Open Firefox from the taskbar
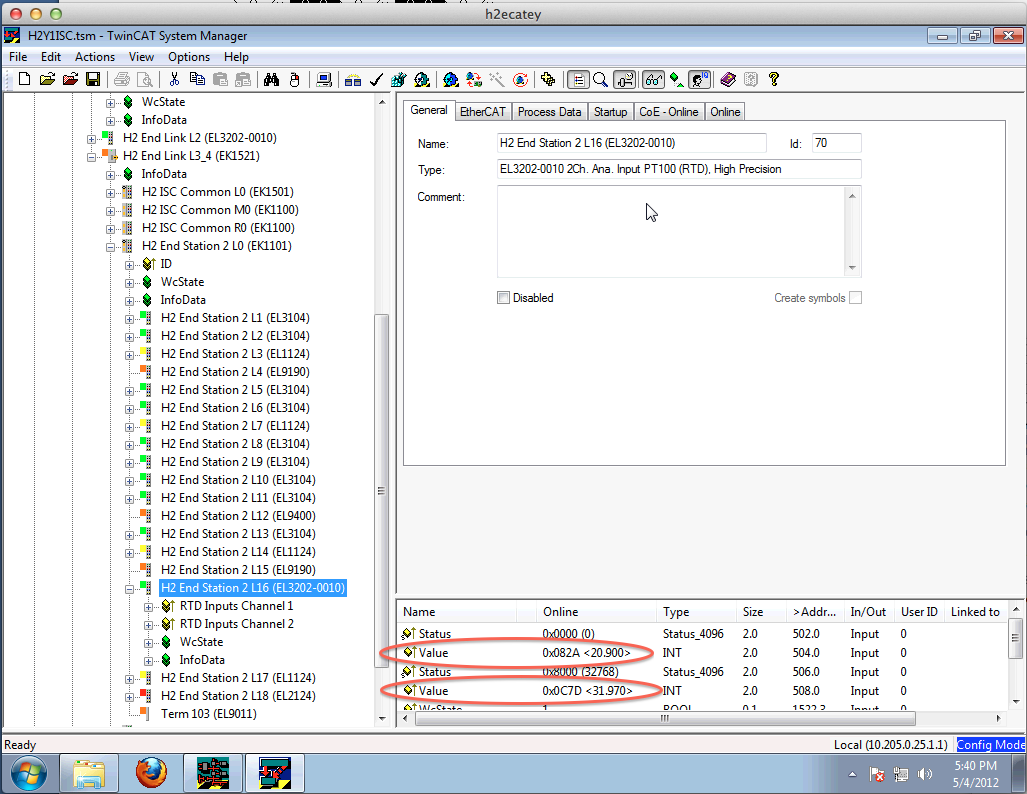 pyautogui.click(x=151, y=773)
